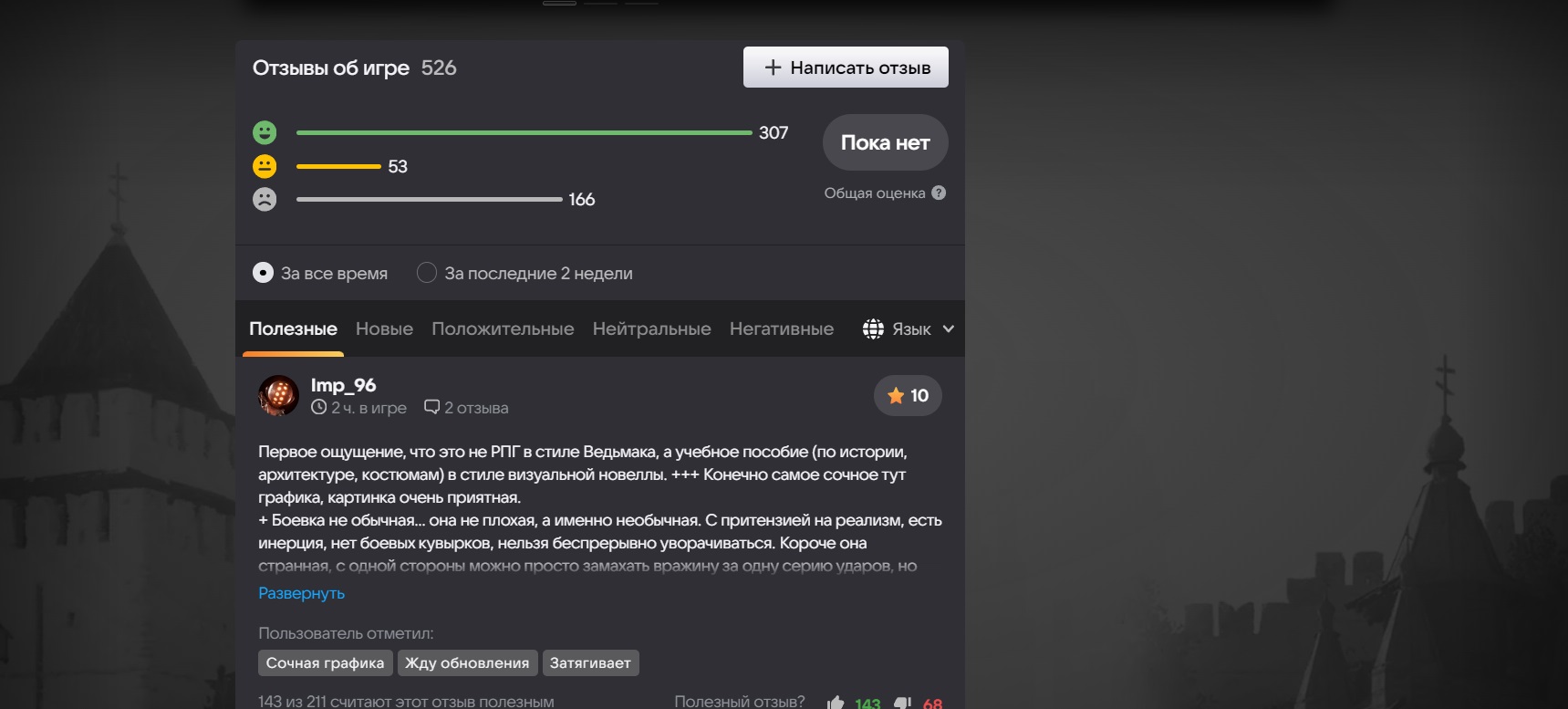The image size is (1568, 709).
Task: Click the Сочная графика tag
Action: (325, 662)
